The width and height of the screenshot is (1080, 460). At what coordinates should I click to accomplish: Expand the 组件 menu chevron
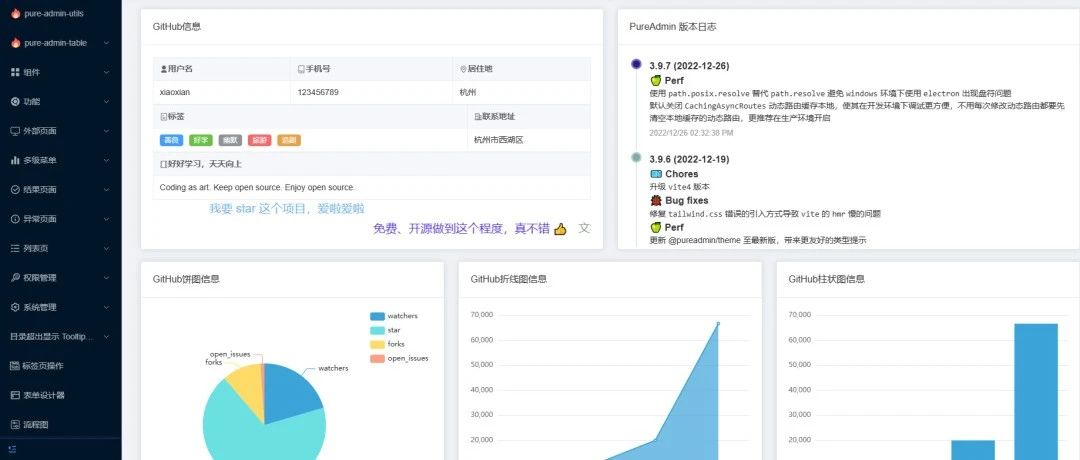click(x=106, y=72)
